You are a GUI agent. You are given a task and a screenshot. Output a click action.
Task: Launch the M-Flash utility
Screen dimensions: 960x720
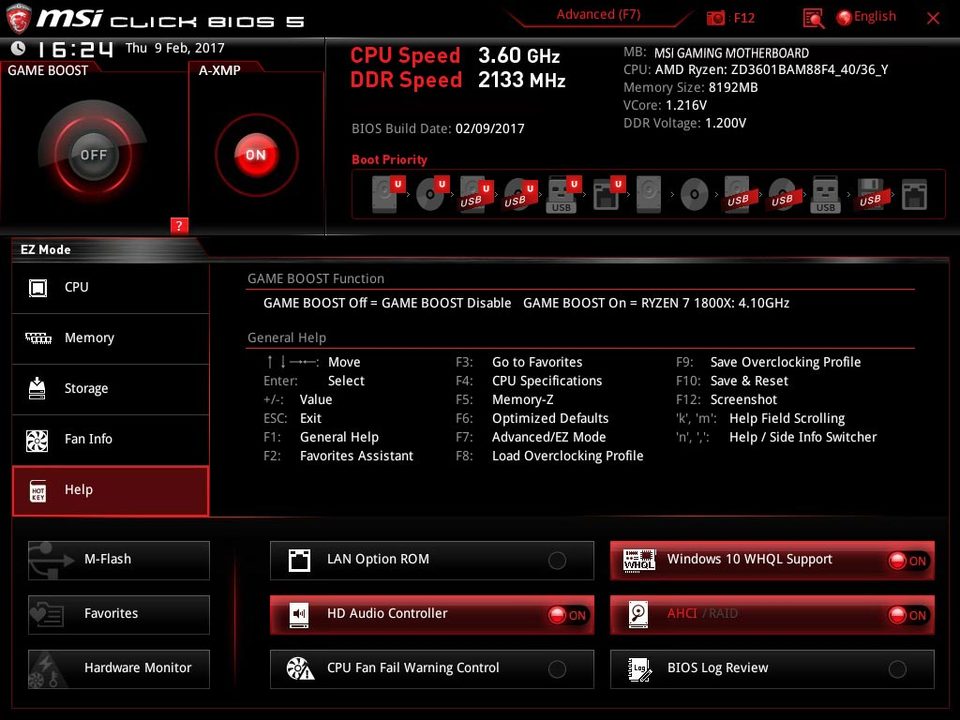[x=119, y=560]
